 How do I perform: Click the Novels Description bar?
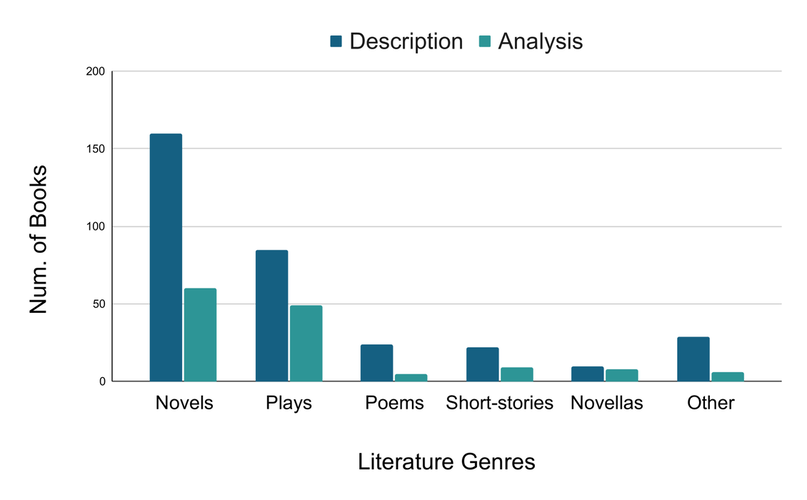point(166,257)
